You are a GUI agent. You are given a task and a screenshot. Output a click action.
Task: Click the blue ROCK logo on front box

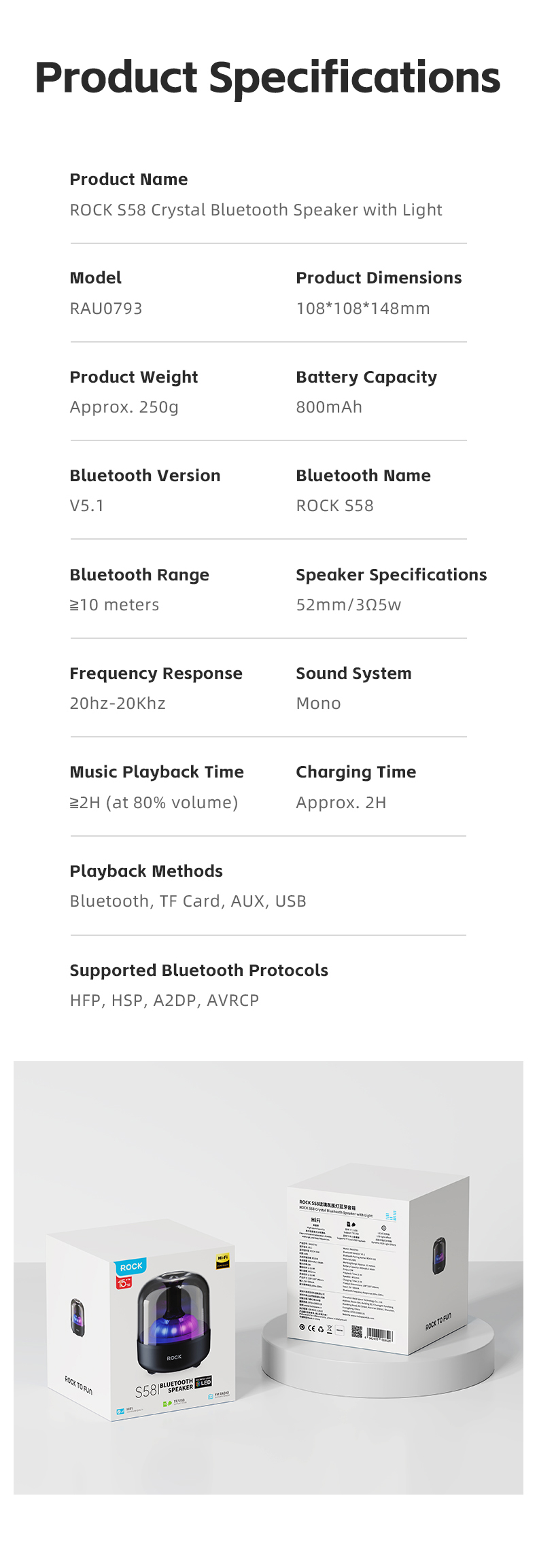tap(131, 1266)
